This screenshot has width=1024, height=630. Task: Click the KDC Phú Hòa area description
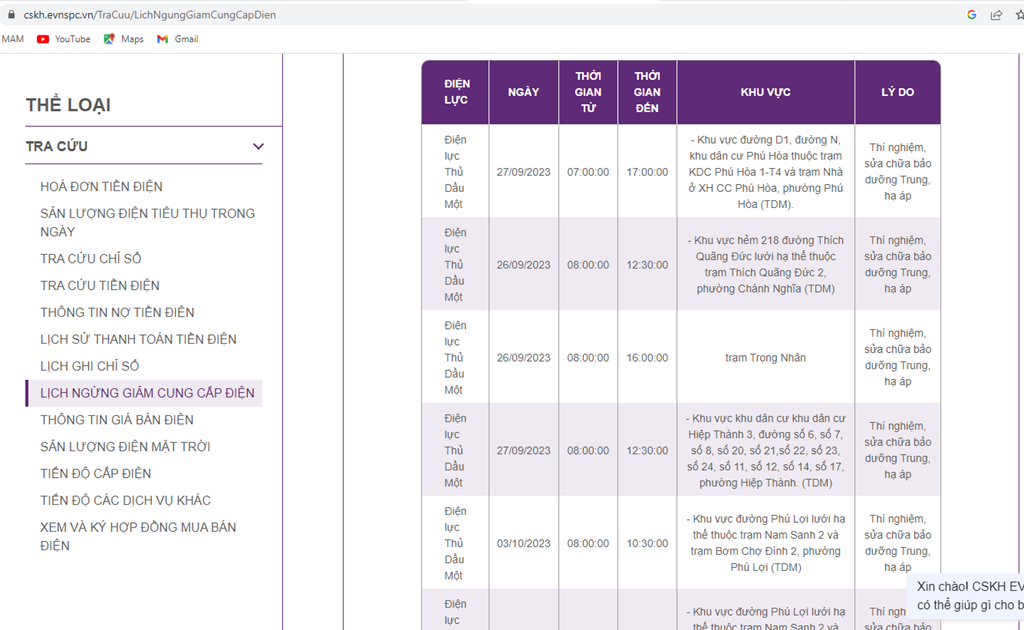(765, 172)
